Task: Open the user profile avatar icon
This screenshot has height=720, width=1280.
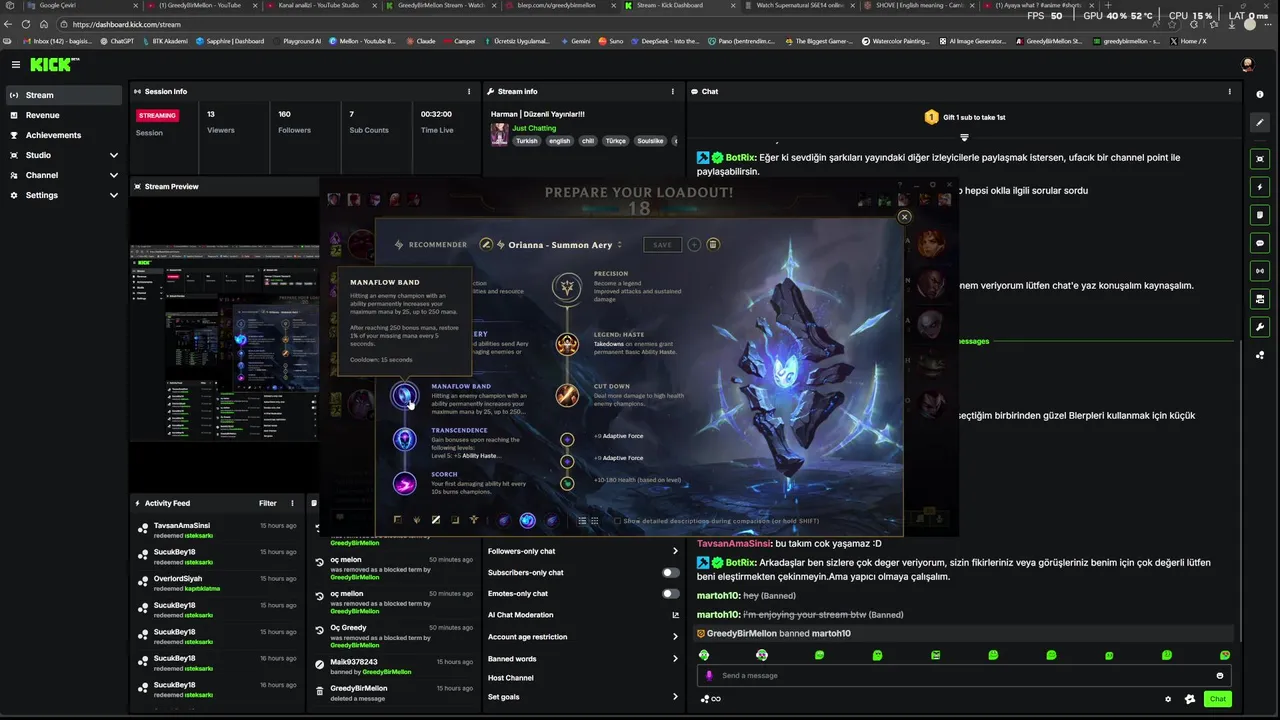Action: pos(1248,64)
